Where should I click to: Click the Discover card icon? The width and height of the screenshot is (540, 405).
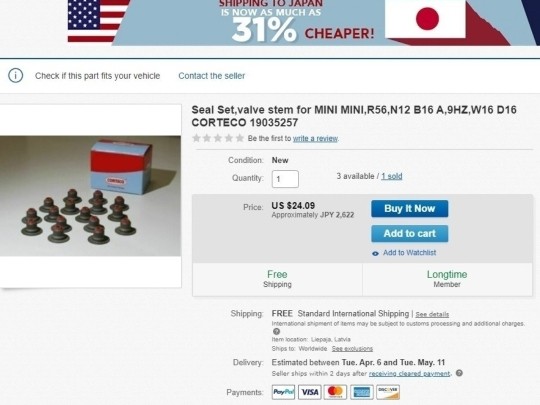tap(388, 392)
